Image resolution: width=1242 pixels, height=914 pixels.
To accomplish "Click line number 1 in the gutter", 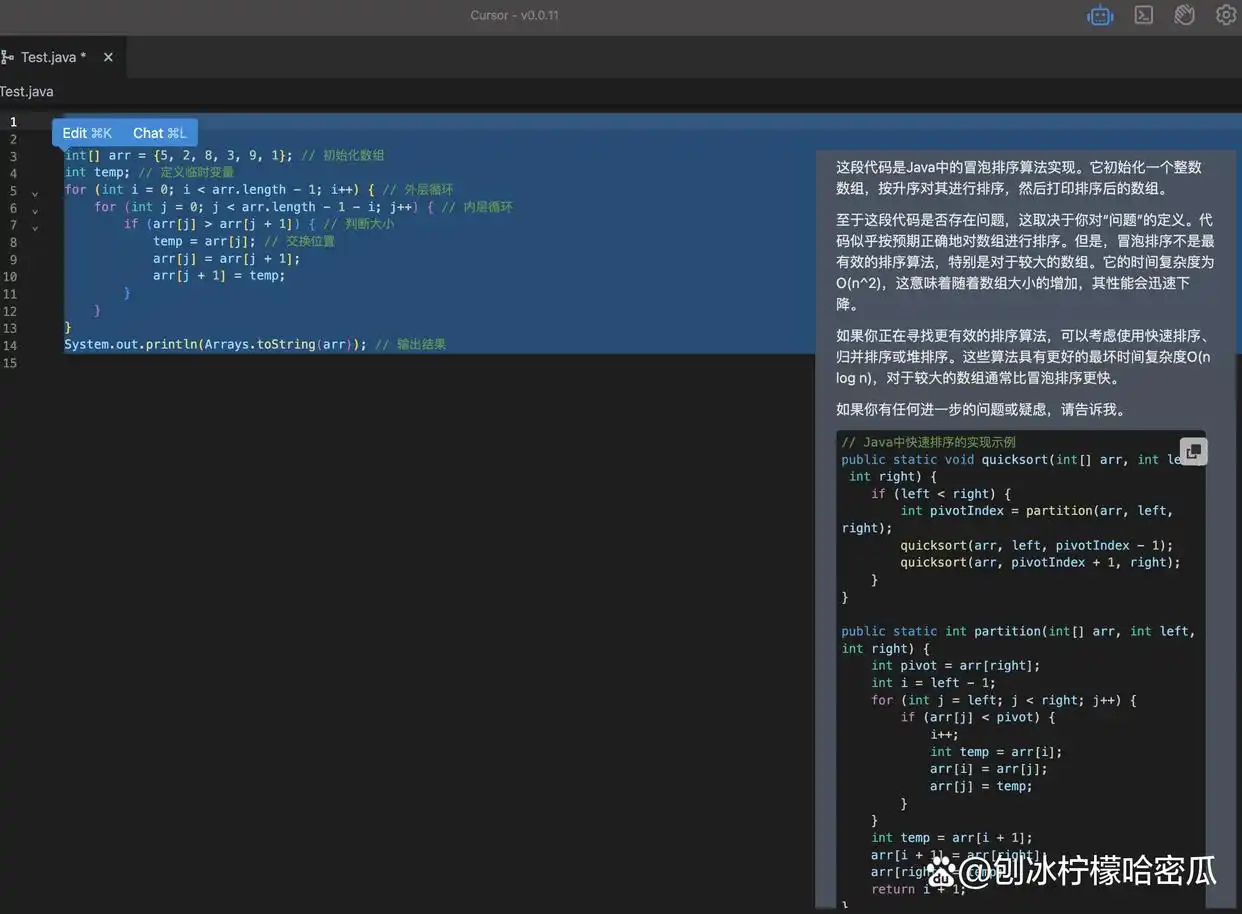I will (13, 122).
